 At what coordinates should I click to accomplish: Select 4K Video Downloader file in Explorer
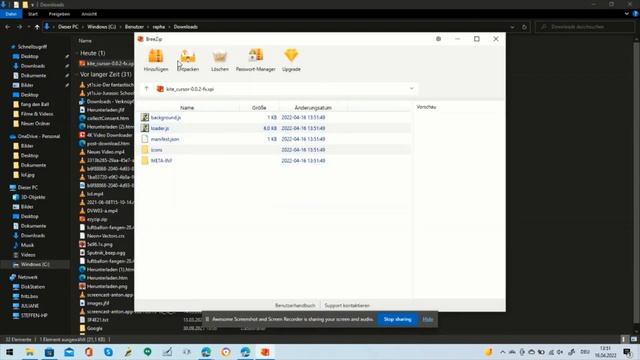109,135
